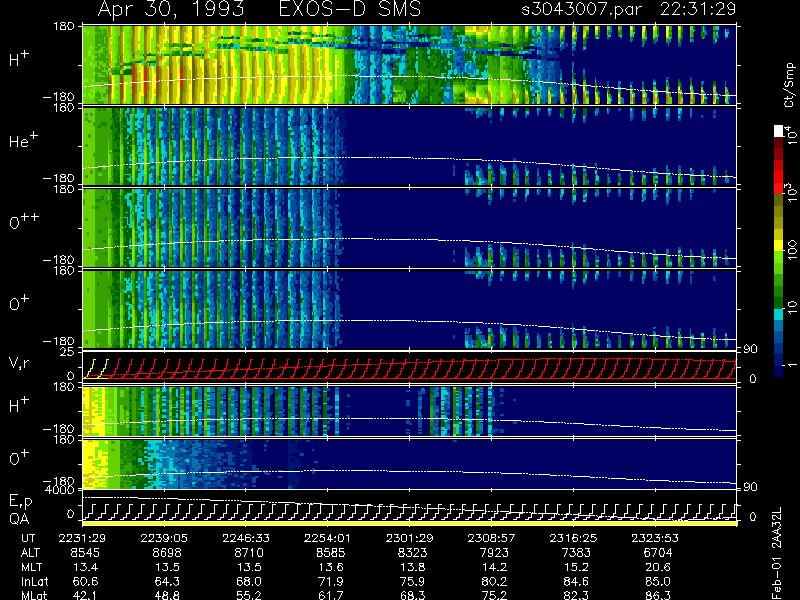Viewport: 800px width, 600px height.
Task: Click UT value '2246:33'
Action: (x=246, y=538)
